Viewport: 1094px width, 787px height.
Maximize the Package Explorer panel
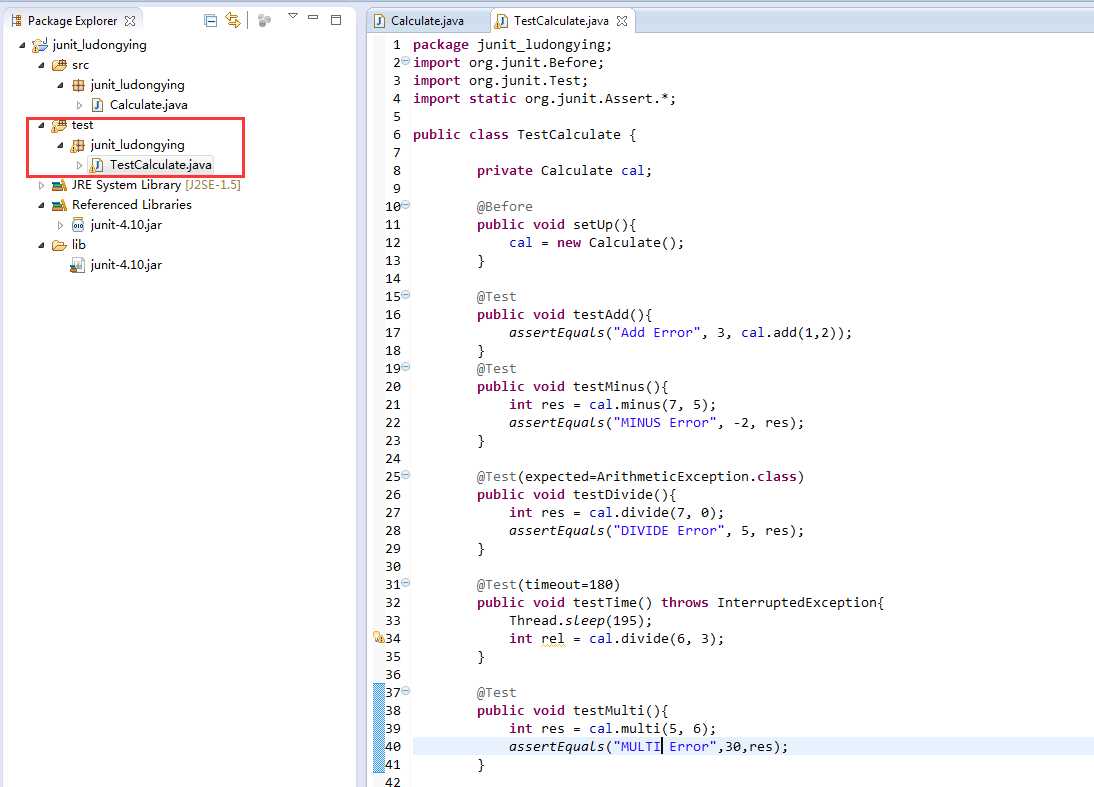(336, 20)
